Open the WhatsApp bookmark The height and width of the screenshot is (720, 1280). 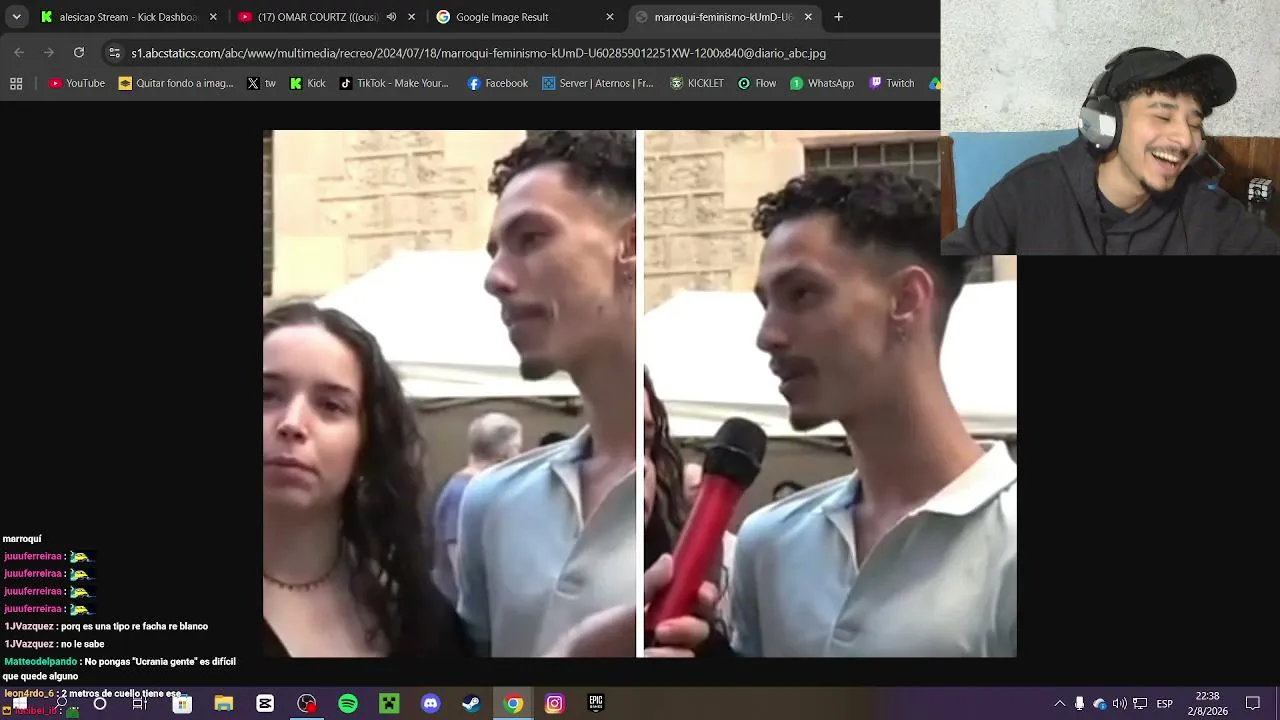tap(822, 84)
